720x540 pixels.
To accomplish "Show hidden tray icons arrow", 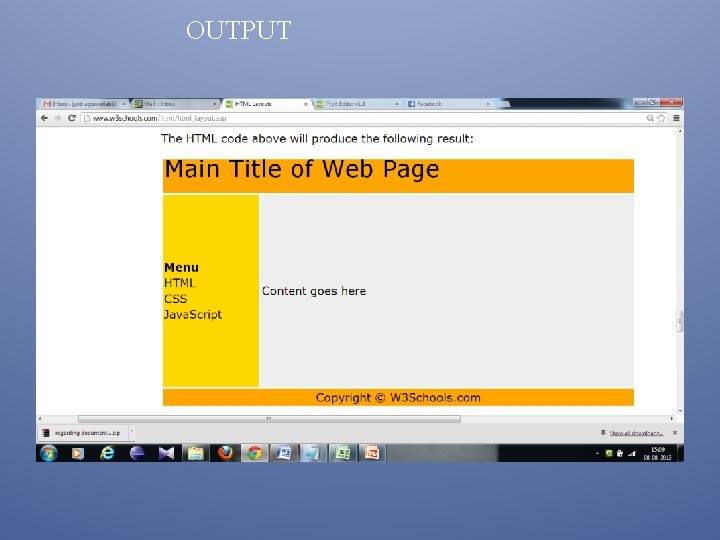I will pos(597,454).
